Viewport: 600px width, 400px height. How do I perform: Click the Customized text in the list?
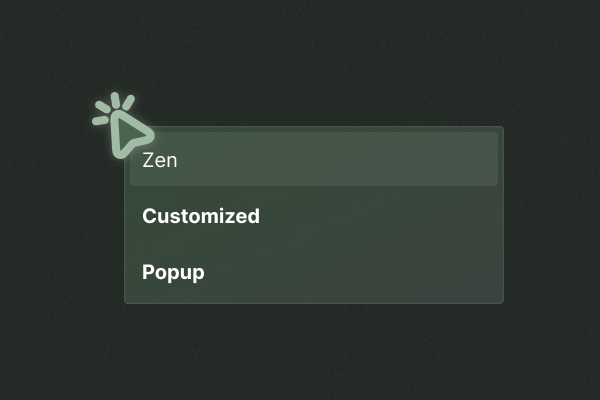201,216
